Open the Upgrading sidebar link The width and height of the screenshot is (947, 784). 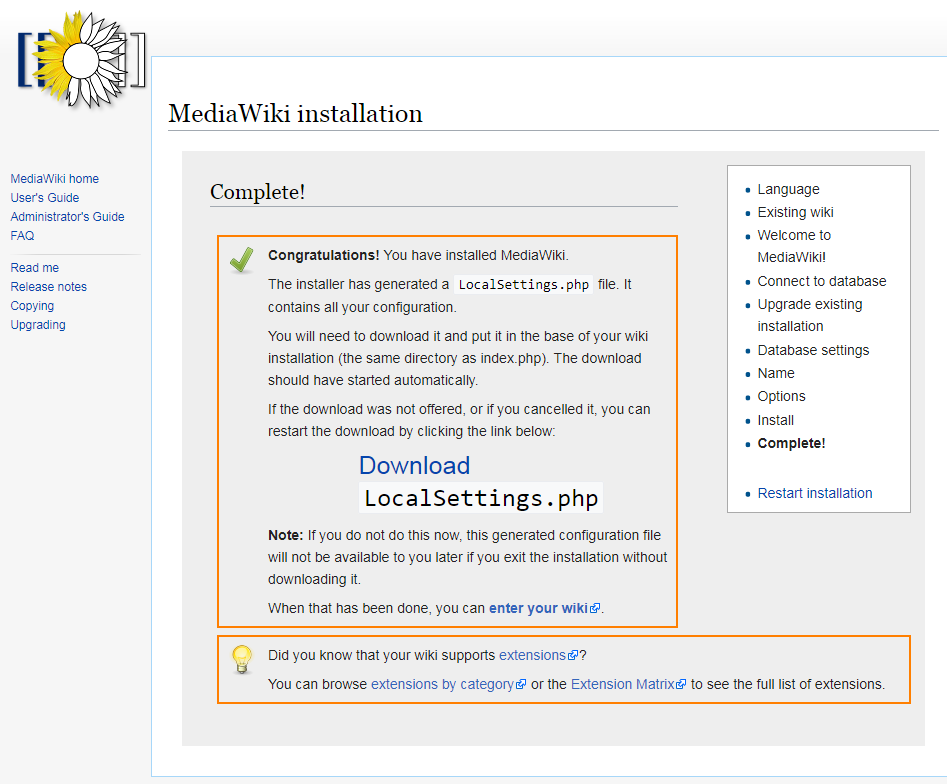[38, 325]
